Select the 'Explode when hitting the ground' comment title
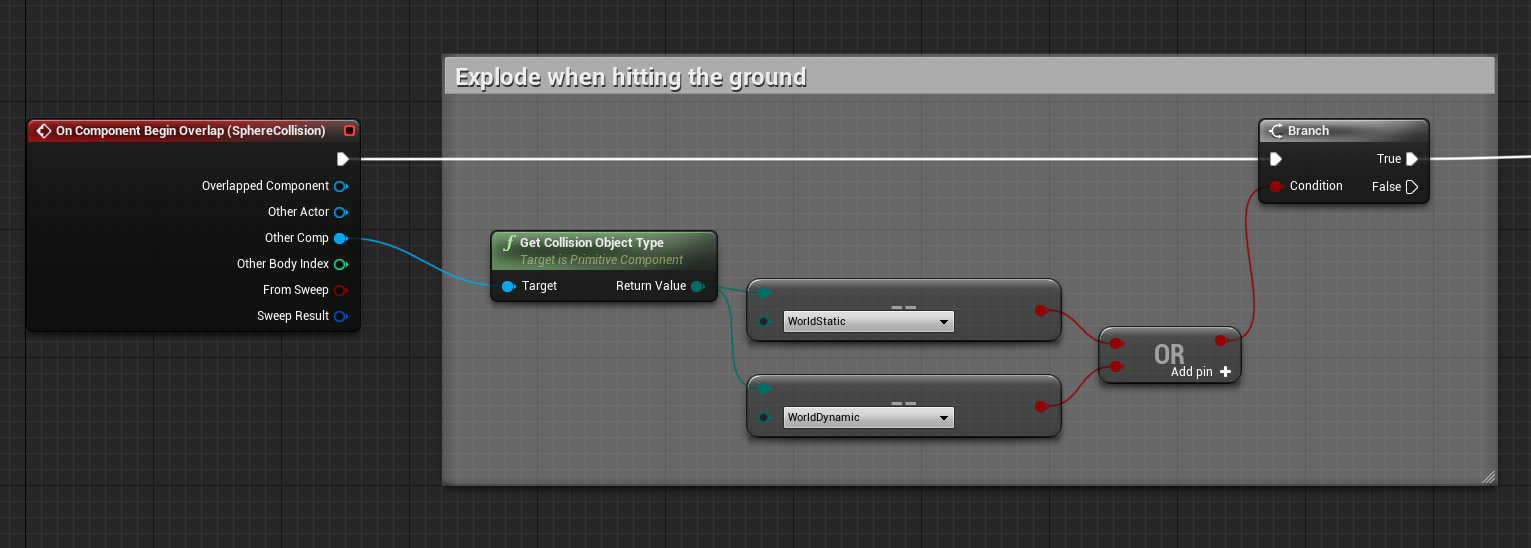The width and height of the screenshot is (1531, 548). tap(631, 77)
